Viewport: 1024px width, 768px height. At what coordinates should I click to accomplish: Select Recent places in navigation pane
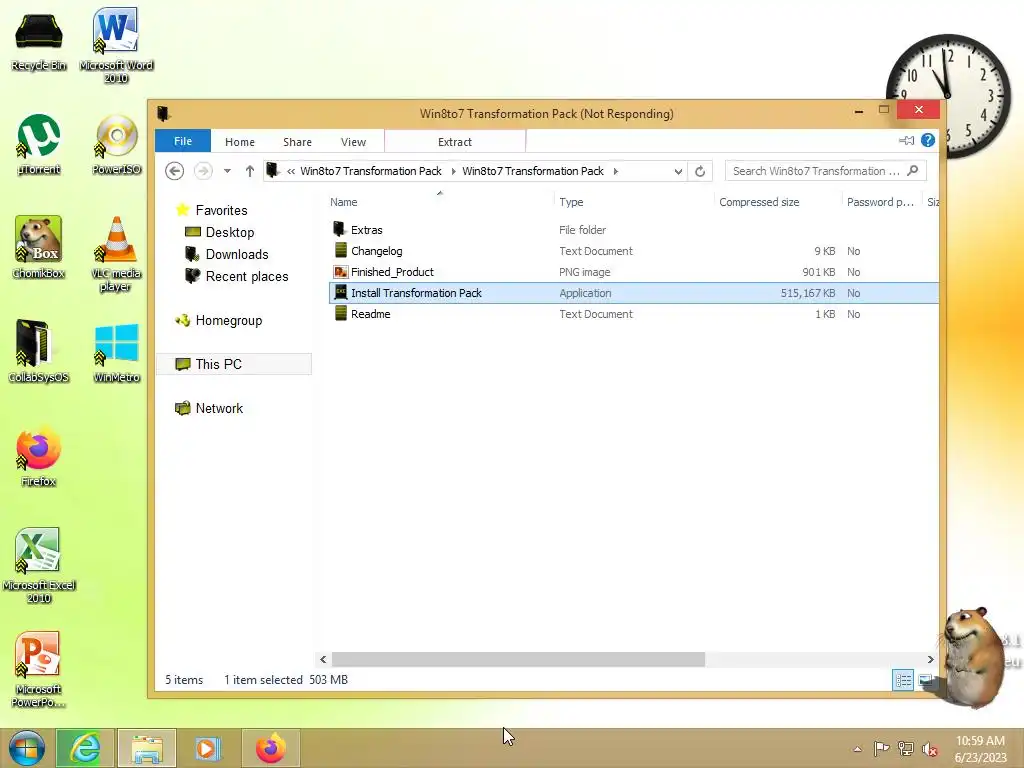[x=246, y=277]
